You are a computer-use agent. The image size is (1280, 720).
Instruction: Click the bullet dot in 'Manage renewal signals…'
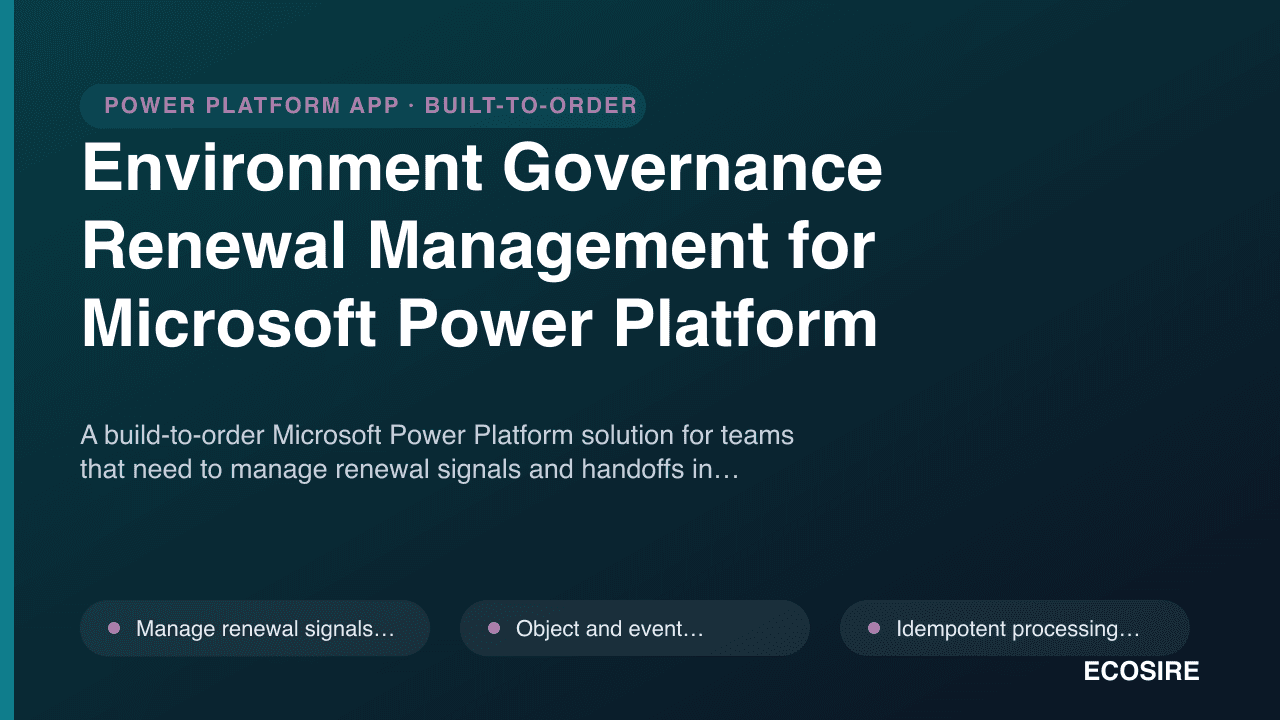(114, 628)
